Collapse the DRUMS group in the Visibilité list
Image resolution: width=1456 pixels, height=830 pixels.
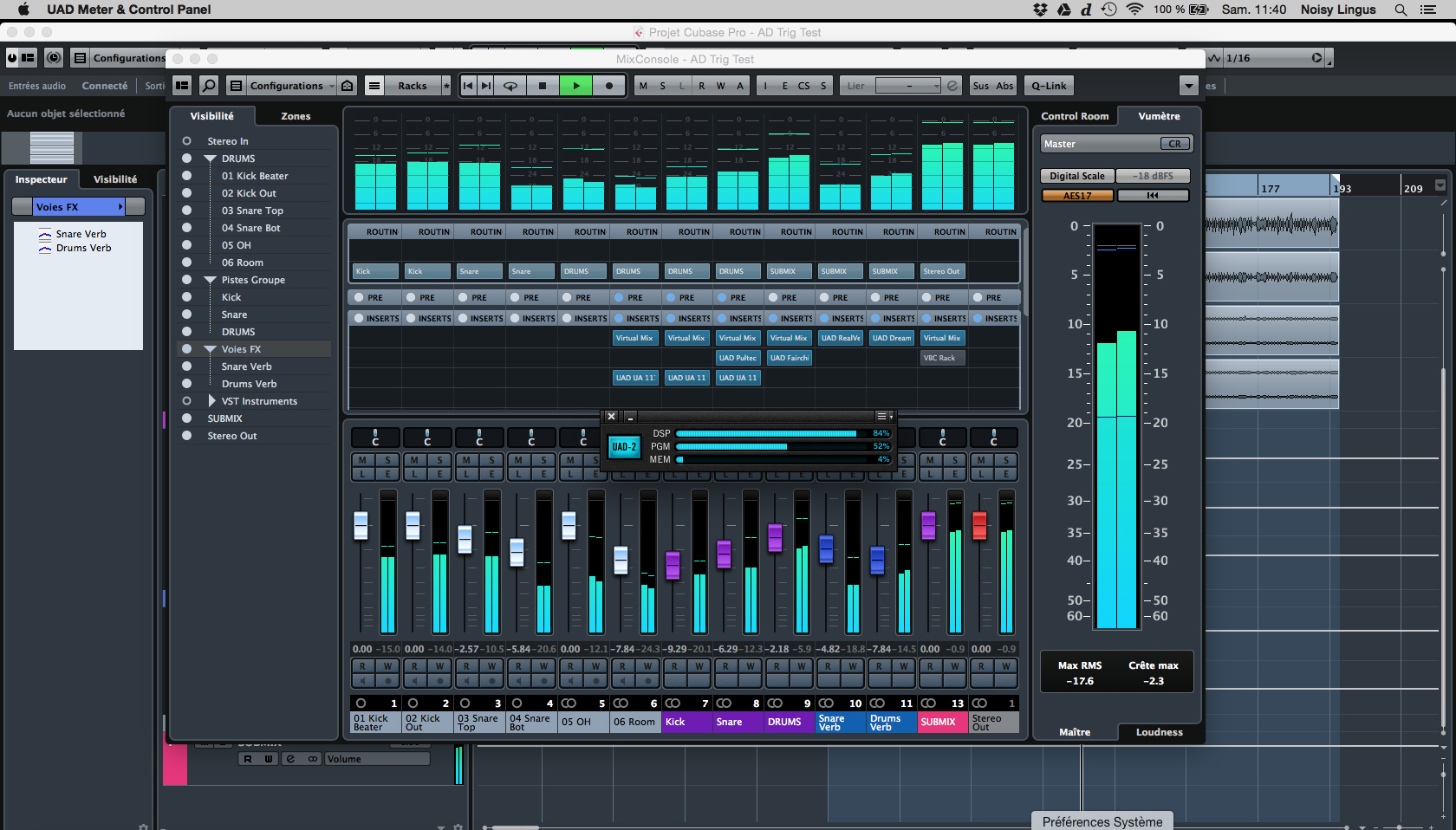[208, 158]
